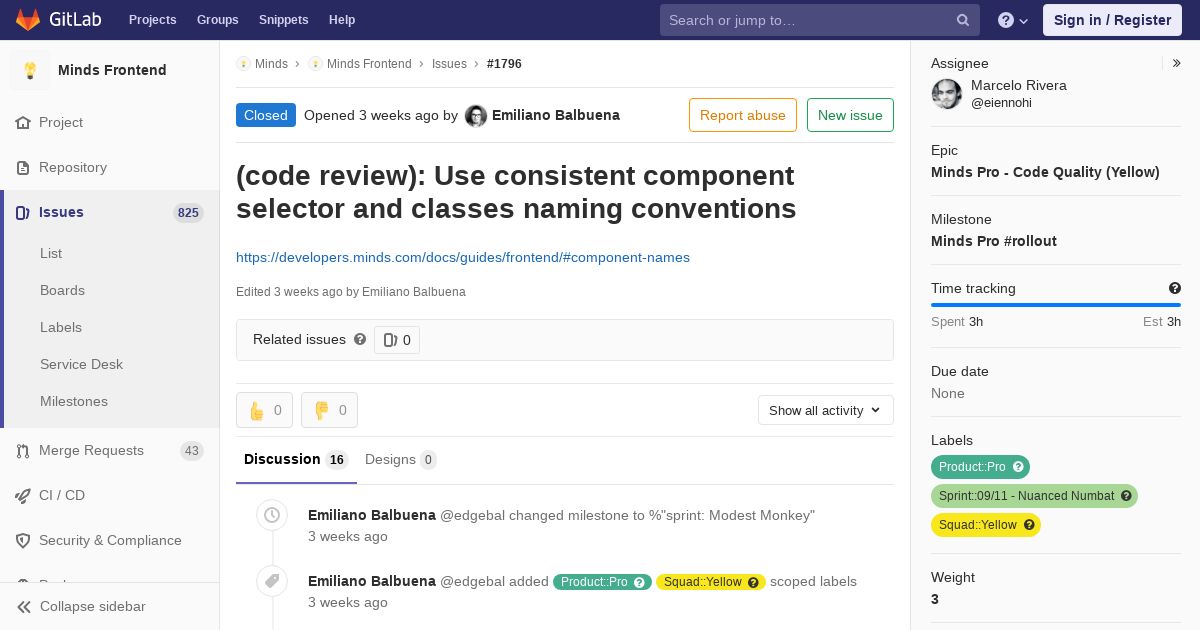Click the @eiennohi assignee username

(1001, 103)
